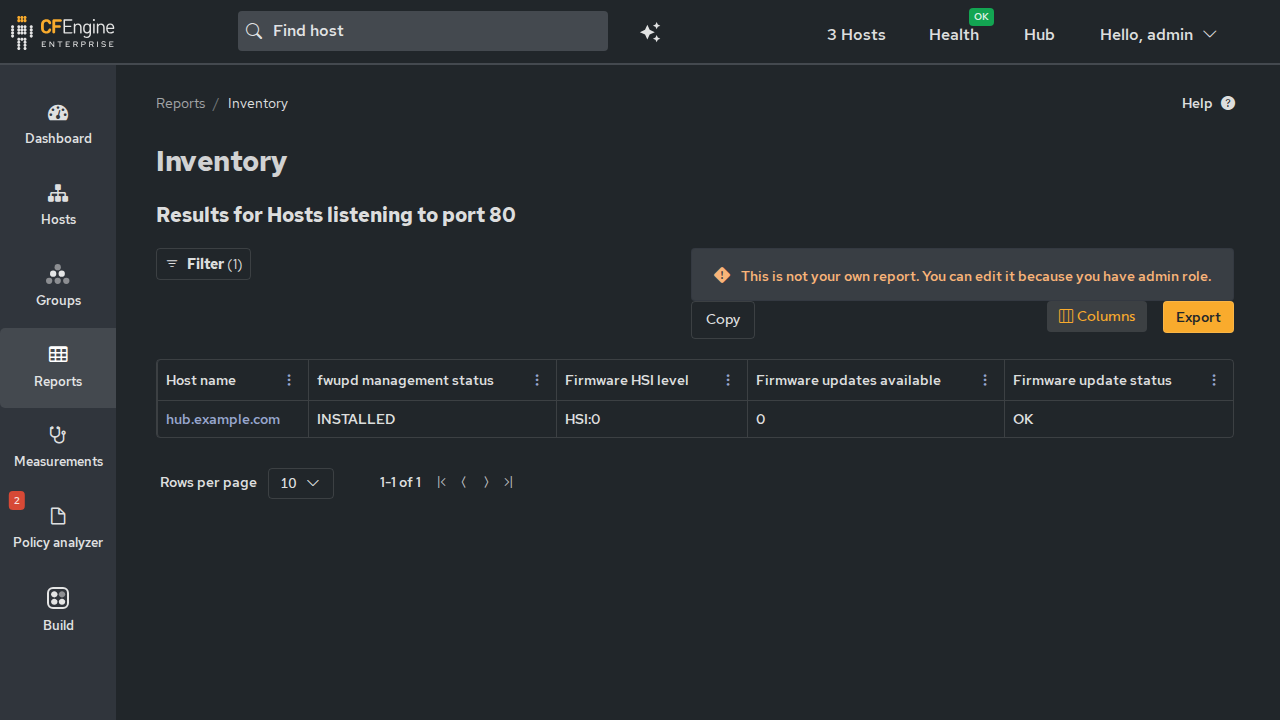Open the Hosts sidebar item

coord(58,206)
